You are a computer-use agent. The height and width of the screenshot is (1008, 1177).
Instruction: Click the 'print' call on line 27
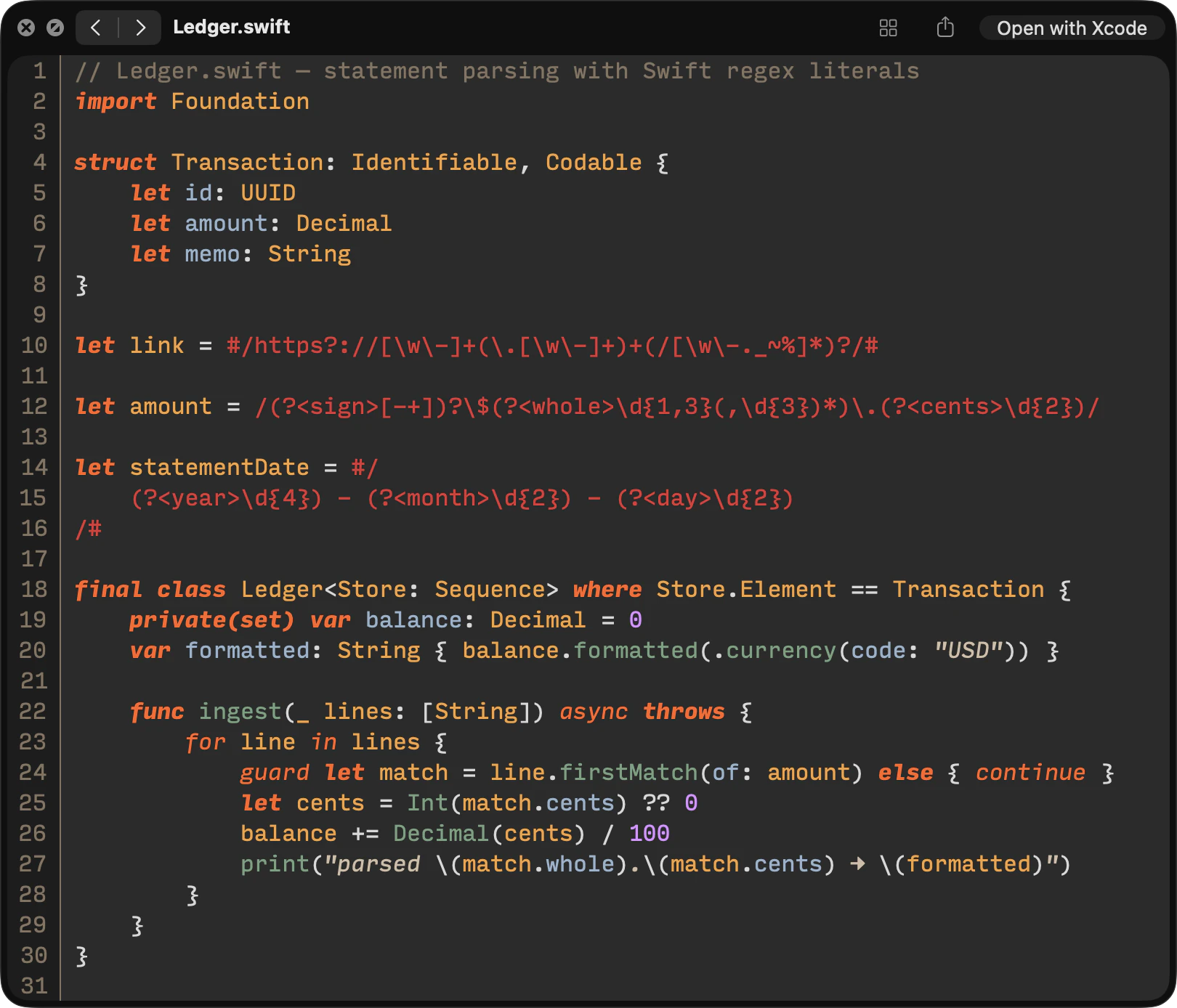tap(275, 864)
